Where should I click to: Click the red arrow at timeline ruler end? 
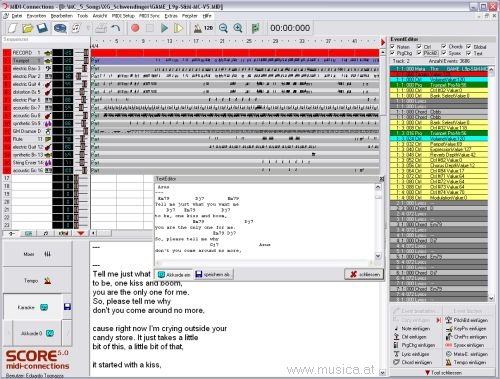coord(383,42)
